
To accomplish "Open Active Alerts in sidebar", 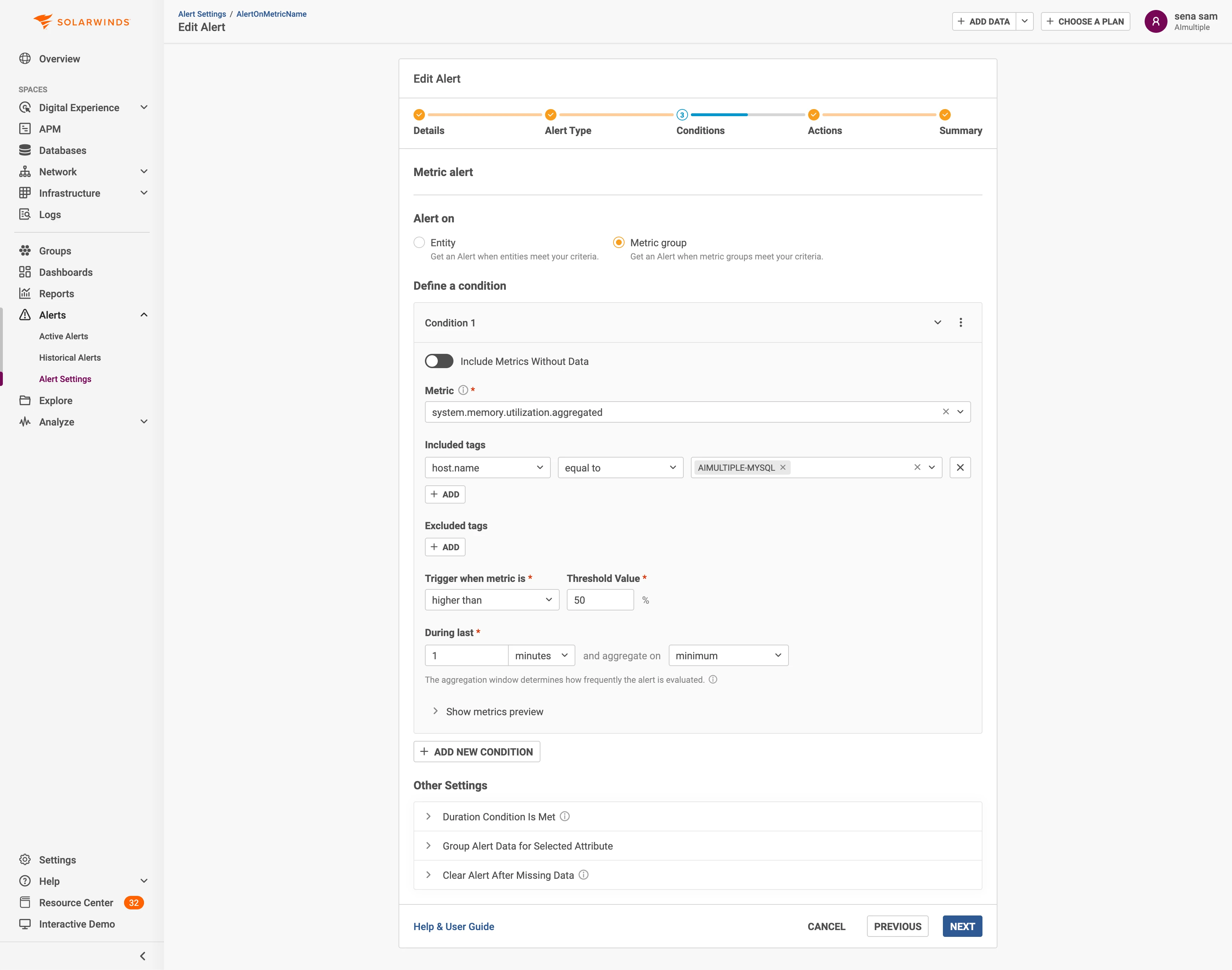I will 63,336.
